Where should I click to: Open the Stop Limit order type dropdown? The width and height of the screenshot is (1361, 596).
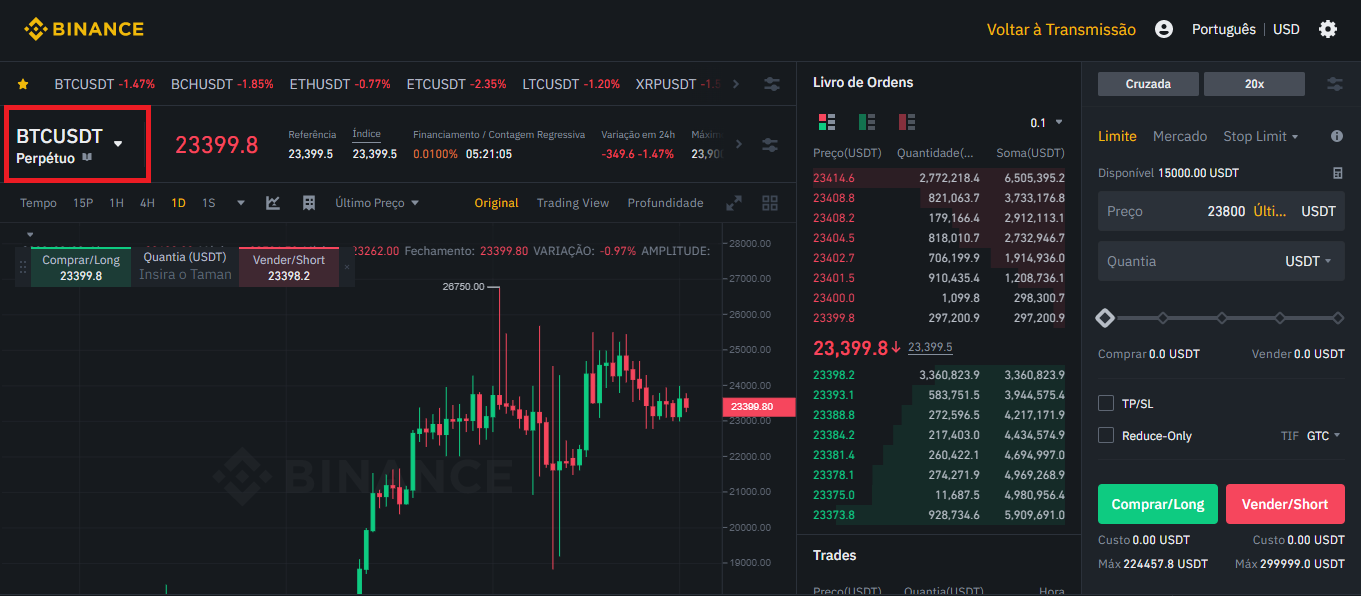point(1261,136)
